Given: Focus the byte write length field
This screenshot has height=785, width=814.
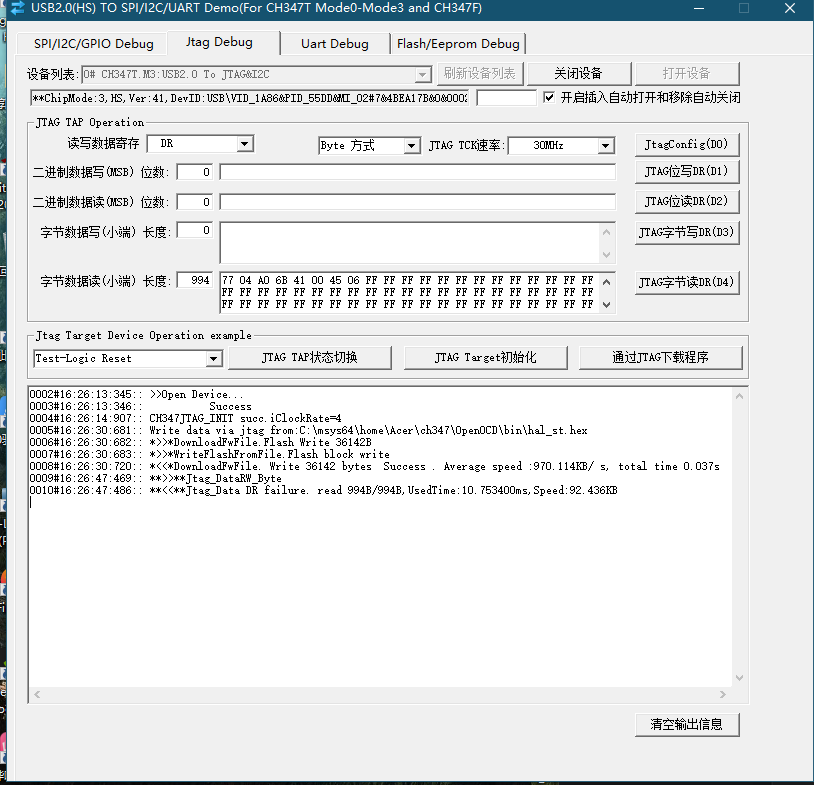Looking at the screenshot, I should point(195,230).
